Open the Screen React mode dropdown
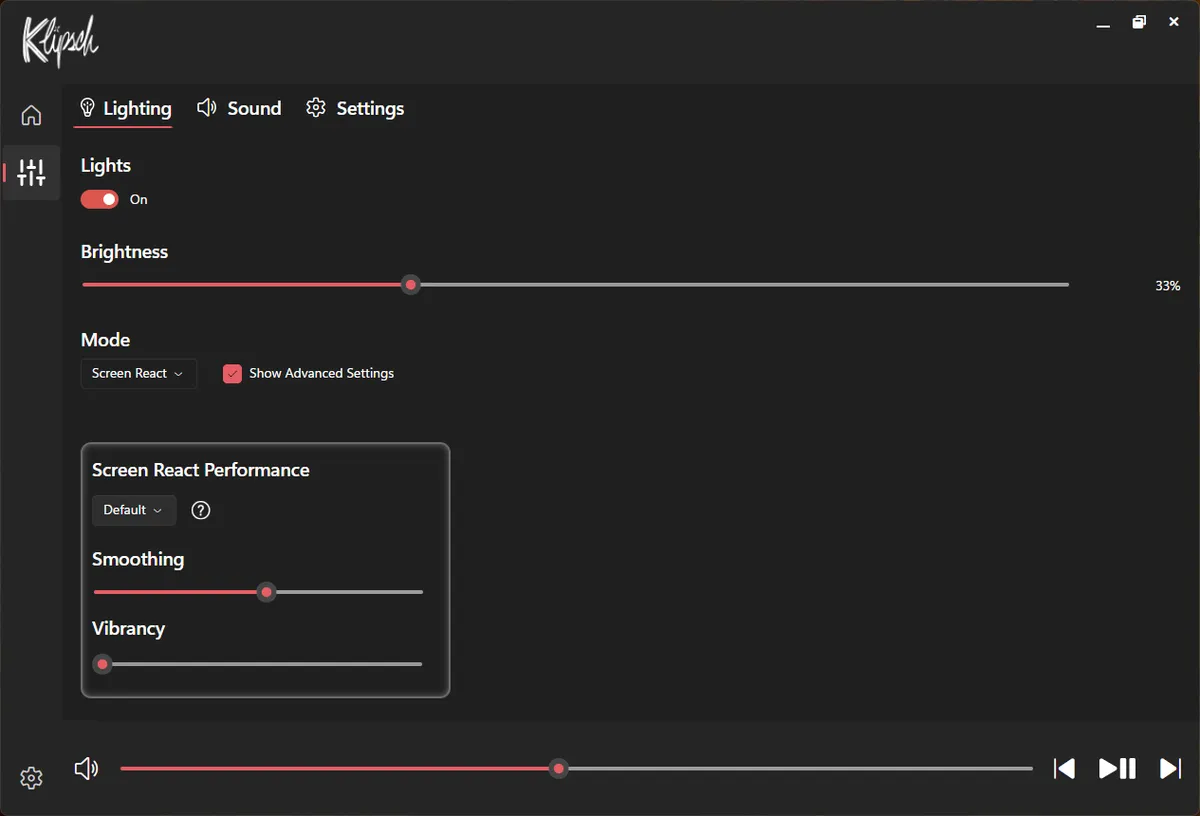Screen dimensions: 1200x816 click(139, 373)
